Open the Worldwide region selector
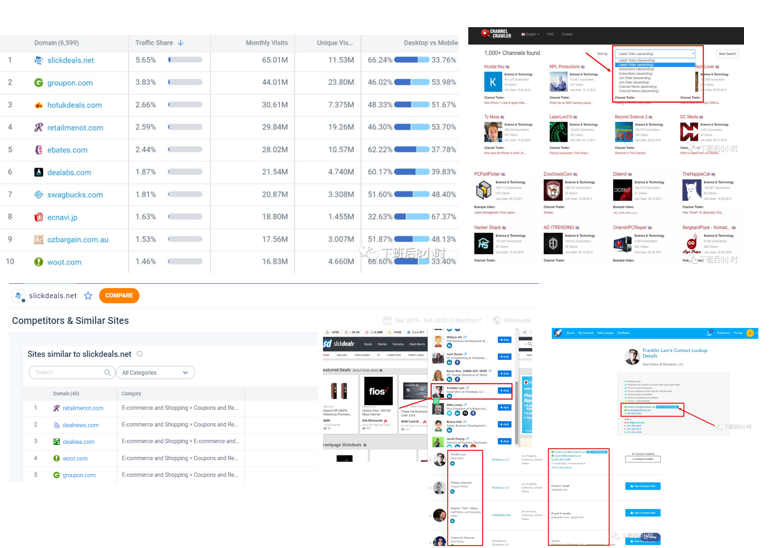This screenshot has height=548, width=779. pyautogui.click(x=512, y=320)
